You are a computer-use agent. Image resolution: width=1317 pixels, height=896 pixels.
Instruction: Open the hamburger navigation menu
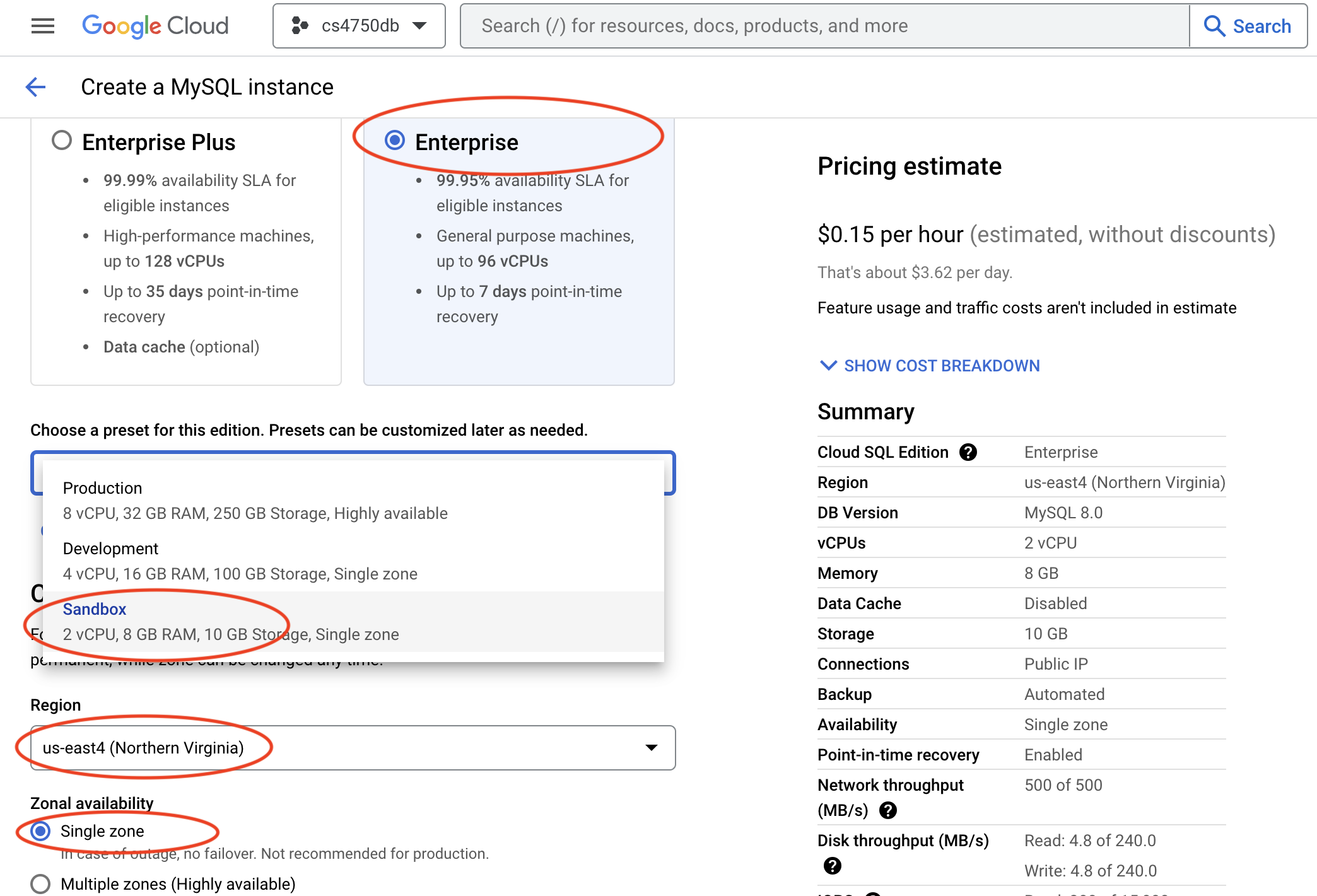(43, 26)
